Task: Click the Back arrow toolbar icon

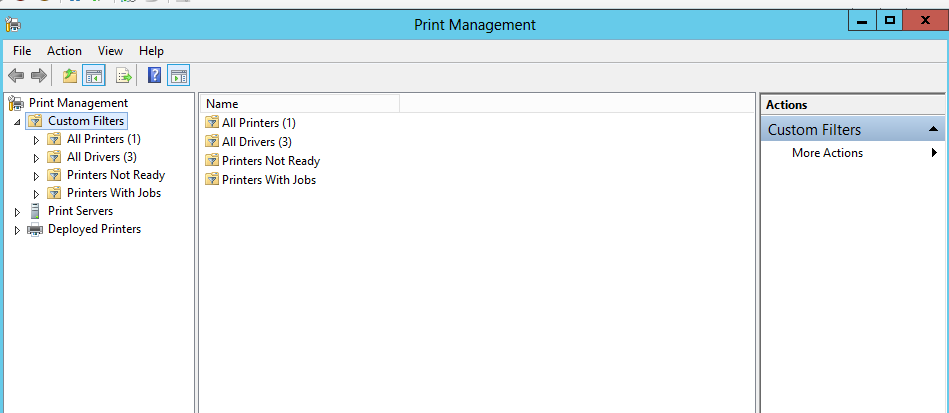Action: 16,76
